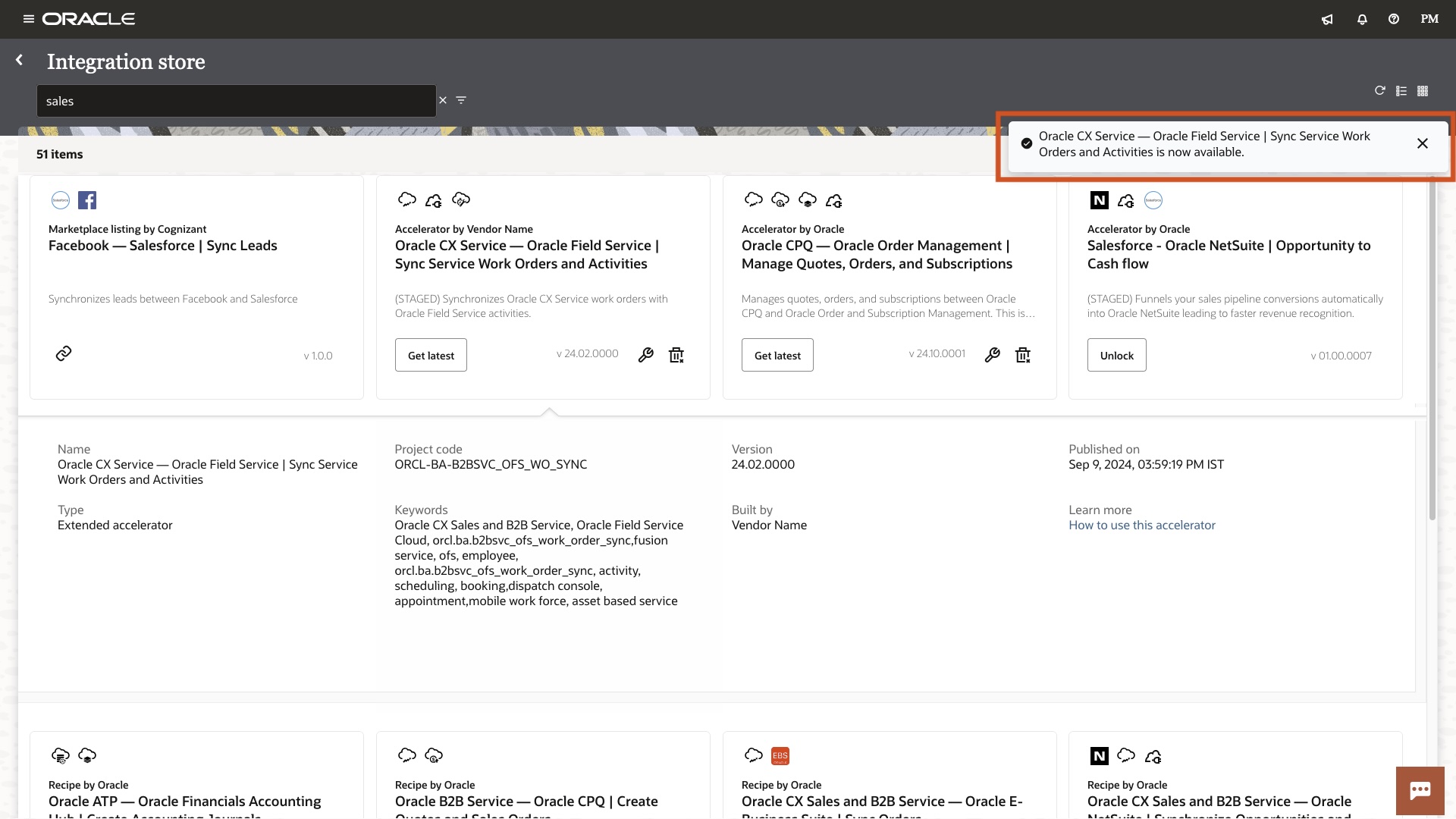Open the notifications bell

1362,19
